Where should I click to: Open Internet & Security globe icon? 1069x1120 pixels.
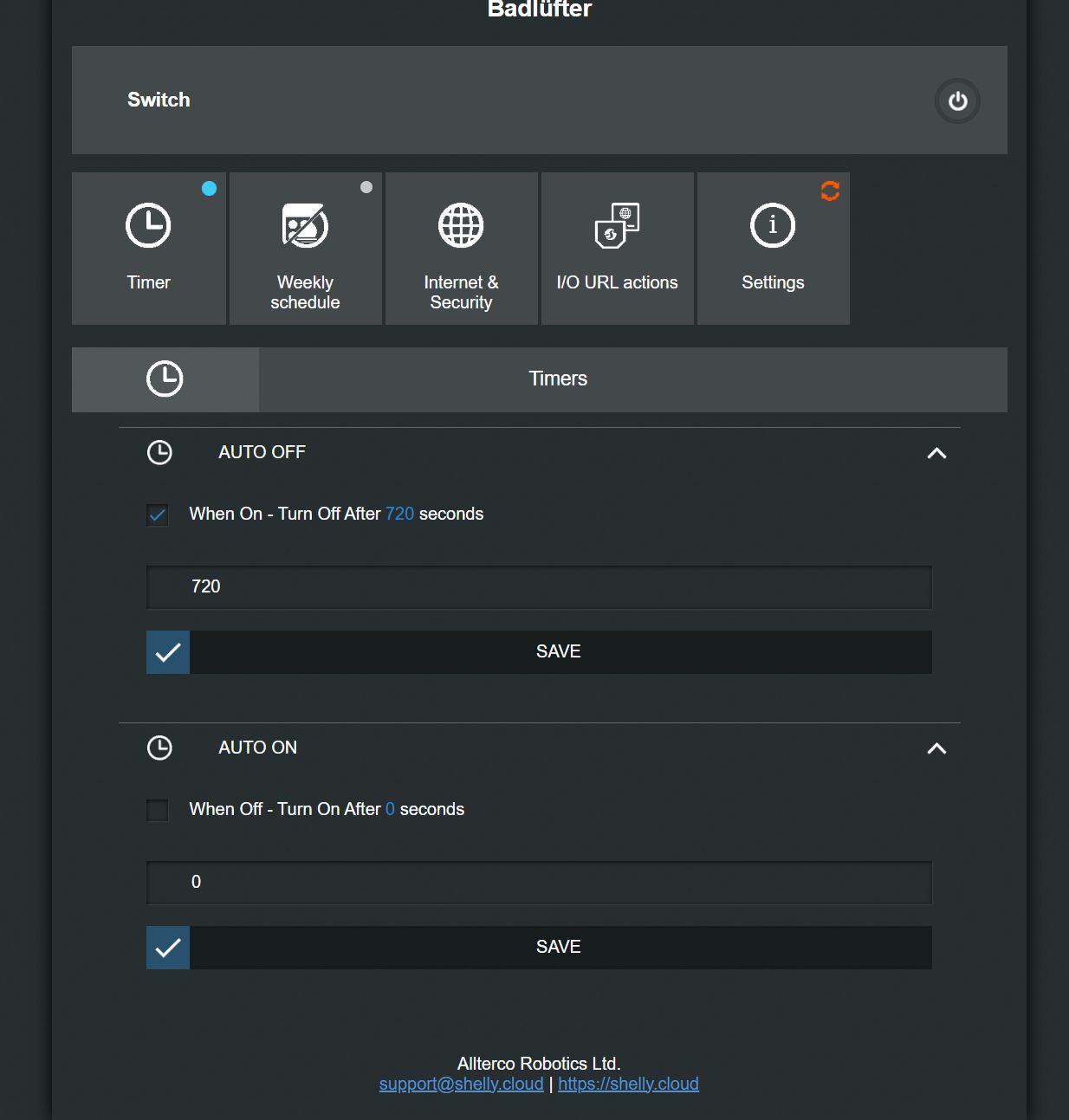(461, 226)
